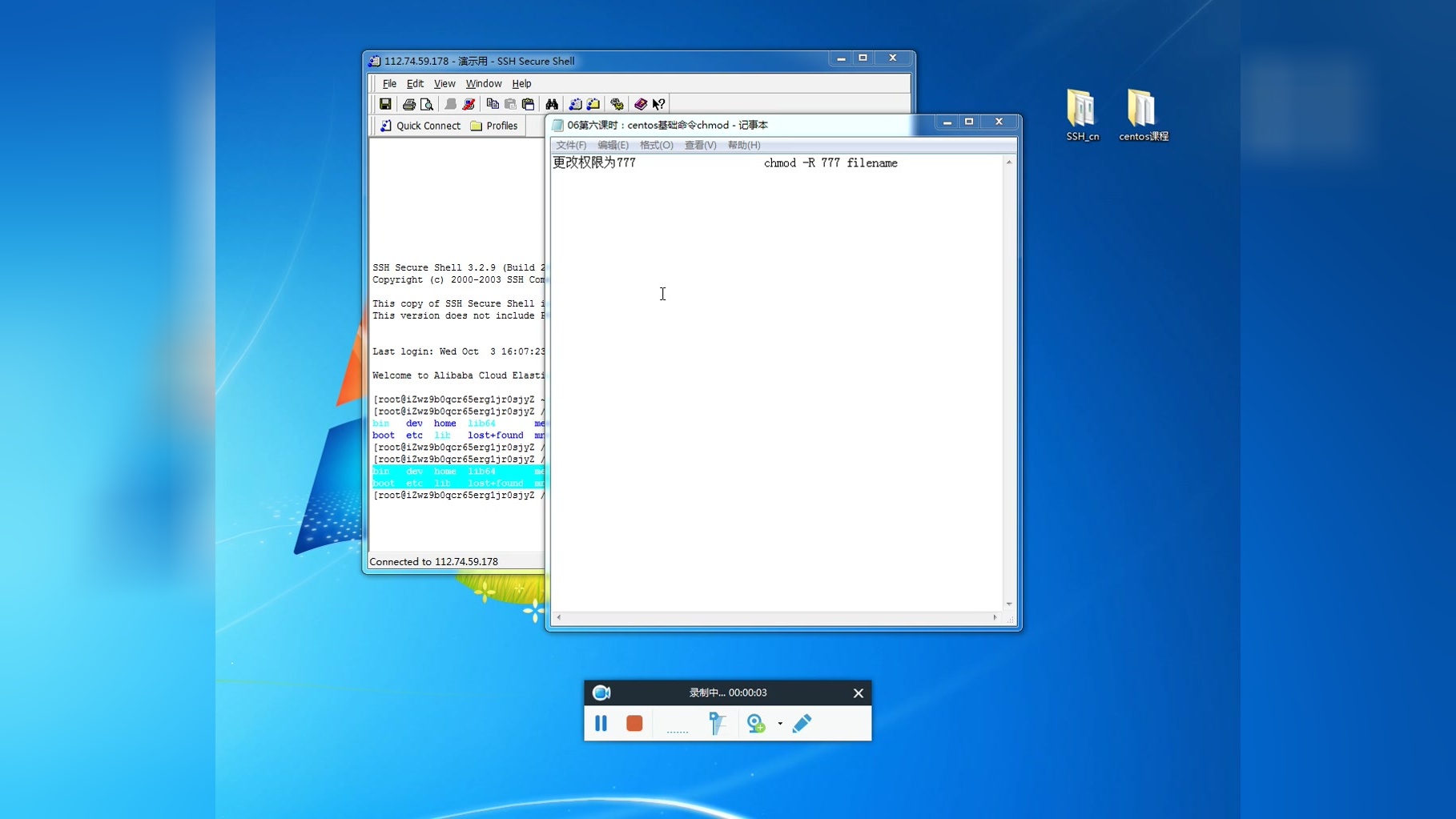This screenshot has width=1456, height=819.
Task: Open the Help book icon
Action: [641, 104]
